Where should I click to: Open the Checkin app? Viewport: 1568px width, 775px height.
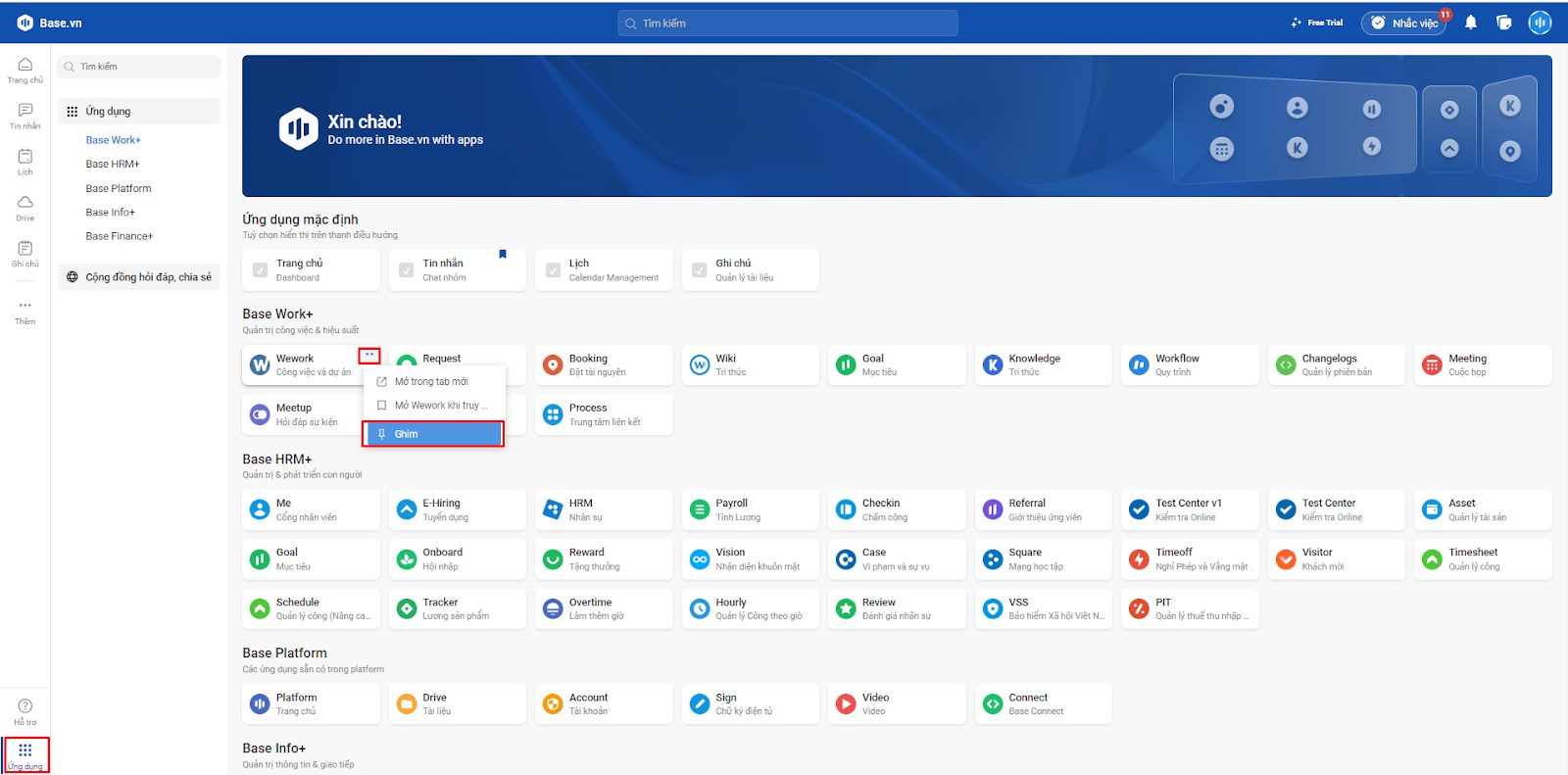[897, 509]
